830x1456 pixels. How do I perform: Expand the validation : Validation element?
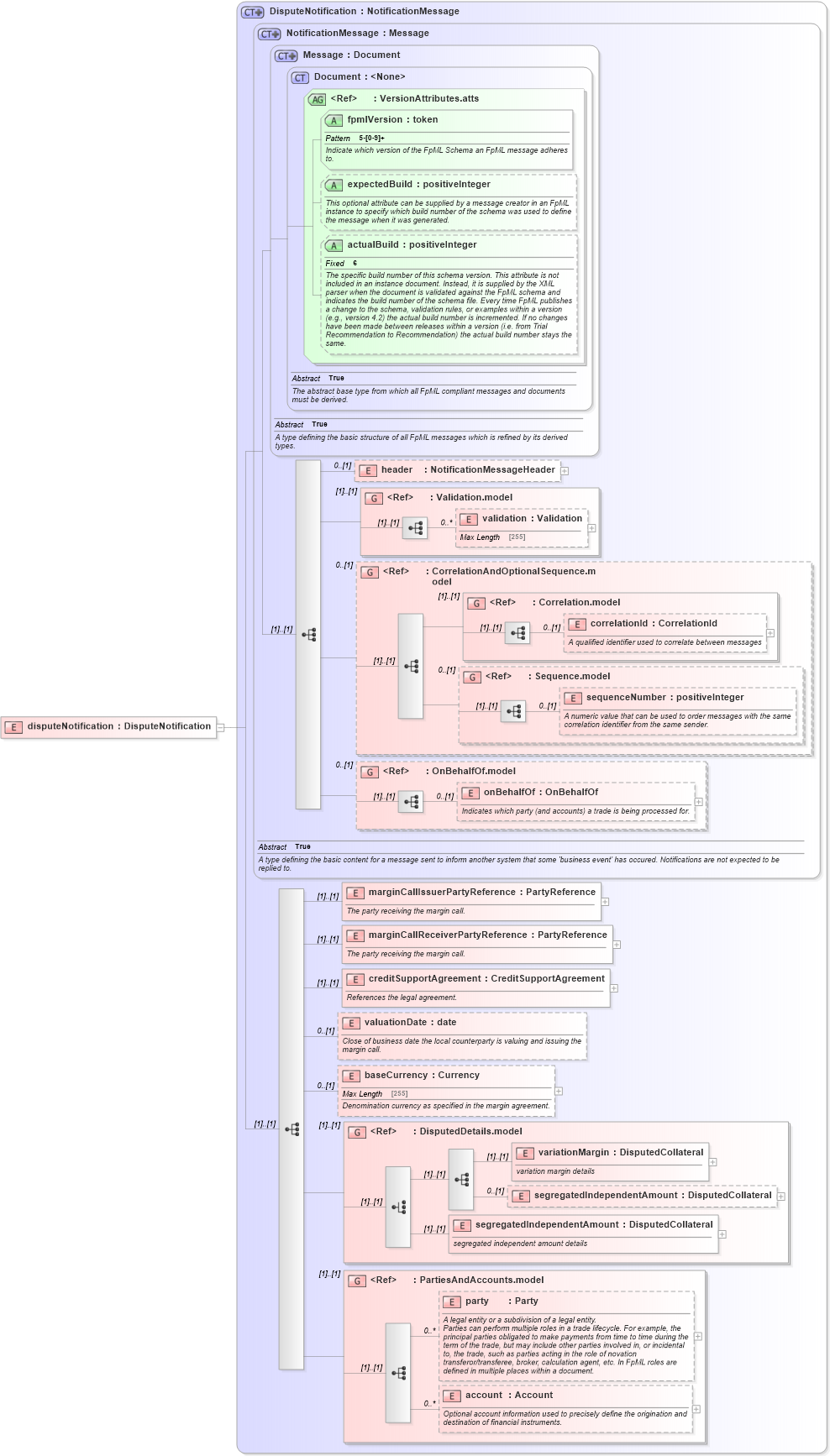[x=592, y=528]
